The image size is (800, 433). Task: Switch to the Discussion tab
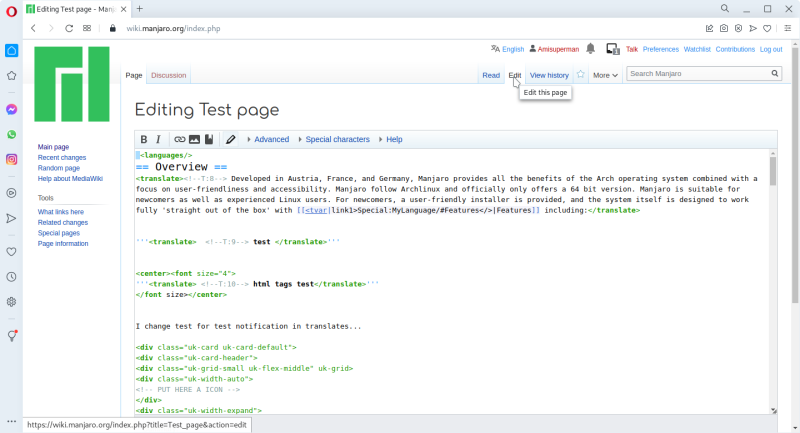168,75
